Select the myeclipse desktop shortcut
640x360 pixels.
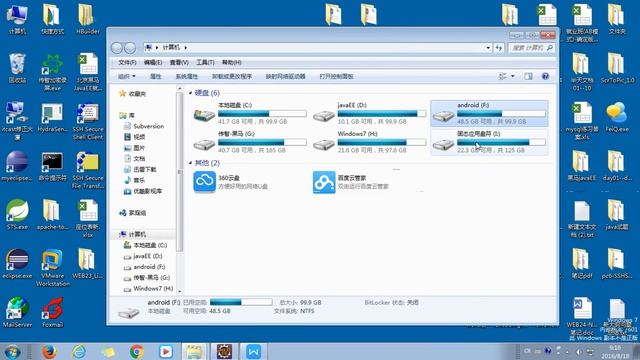click(17, 166)
